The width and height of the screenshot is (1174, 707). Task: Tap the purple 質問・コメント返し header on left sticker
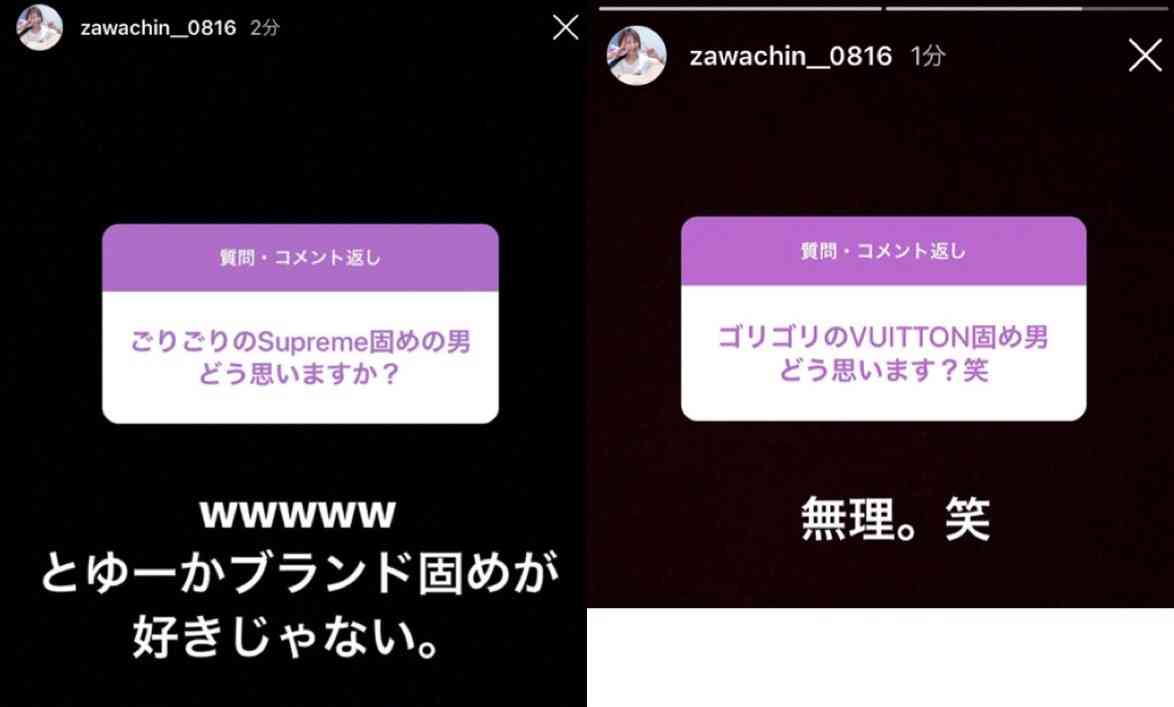coord(300,258)
